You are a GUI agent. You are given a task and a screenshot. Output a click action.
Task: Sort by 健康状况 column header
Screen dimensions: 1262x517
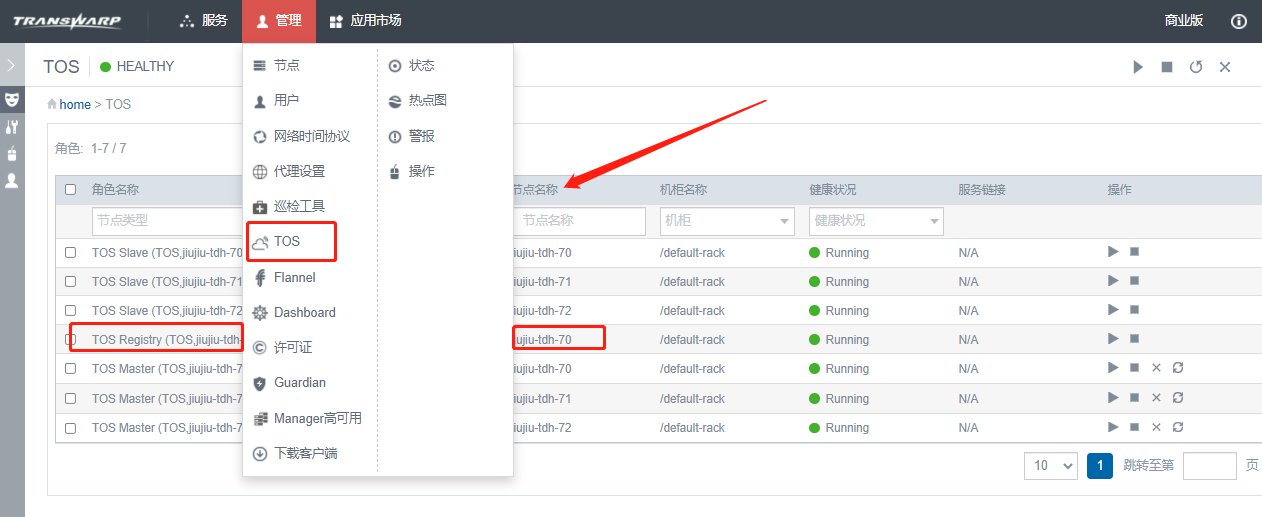tap(833, 189)
